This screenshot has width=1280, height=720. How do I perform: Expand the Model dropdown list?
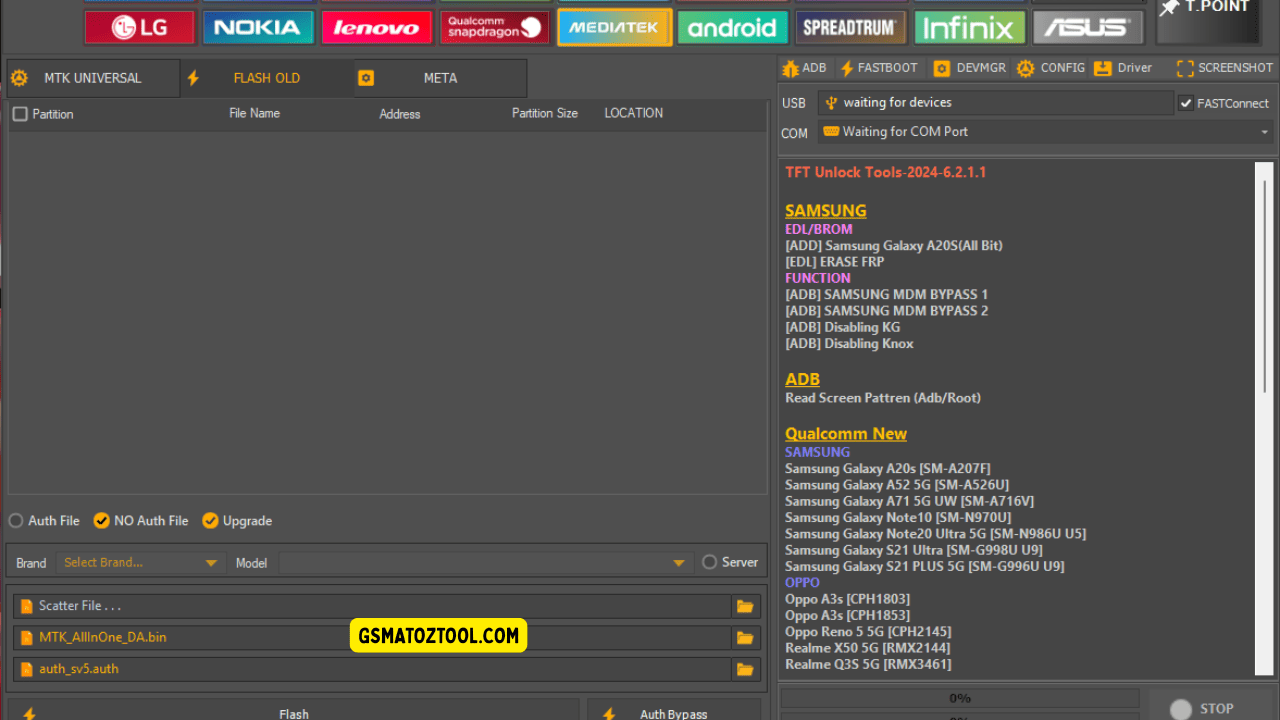coord(680,563)
